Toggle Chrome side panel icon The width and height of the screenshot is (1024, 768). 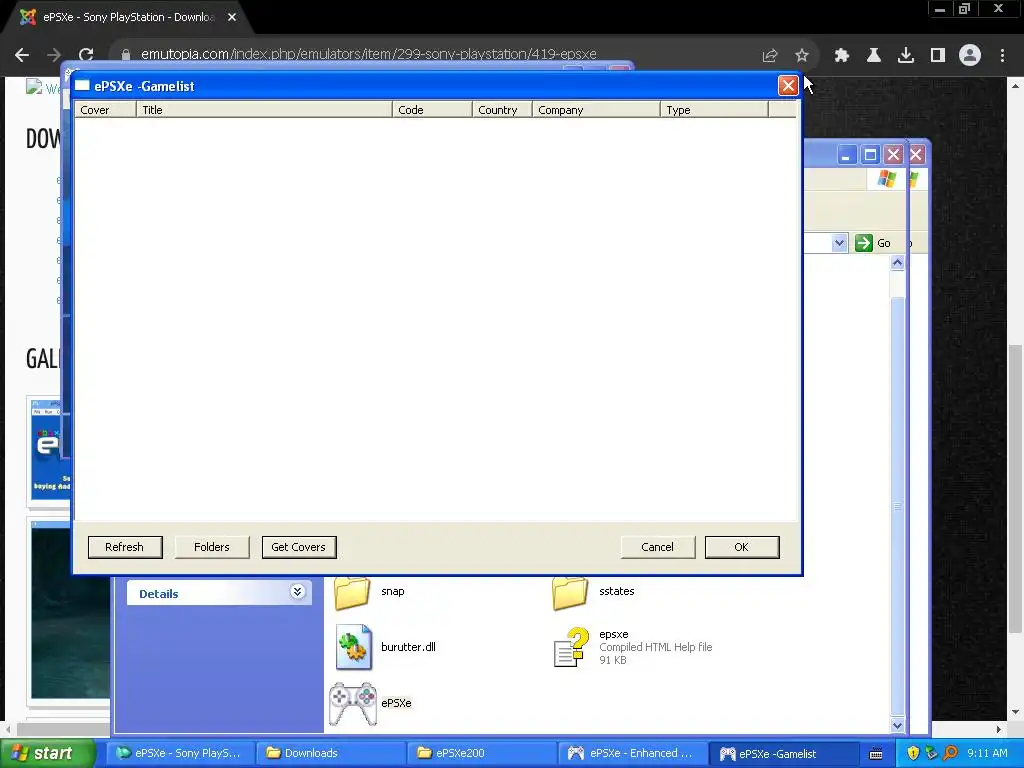(938, 56)
